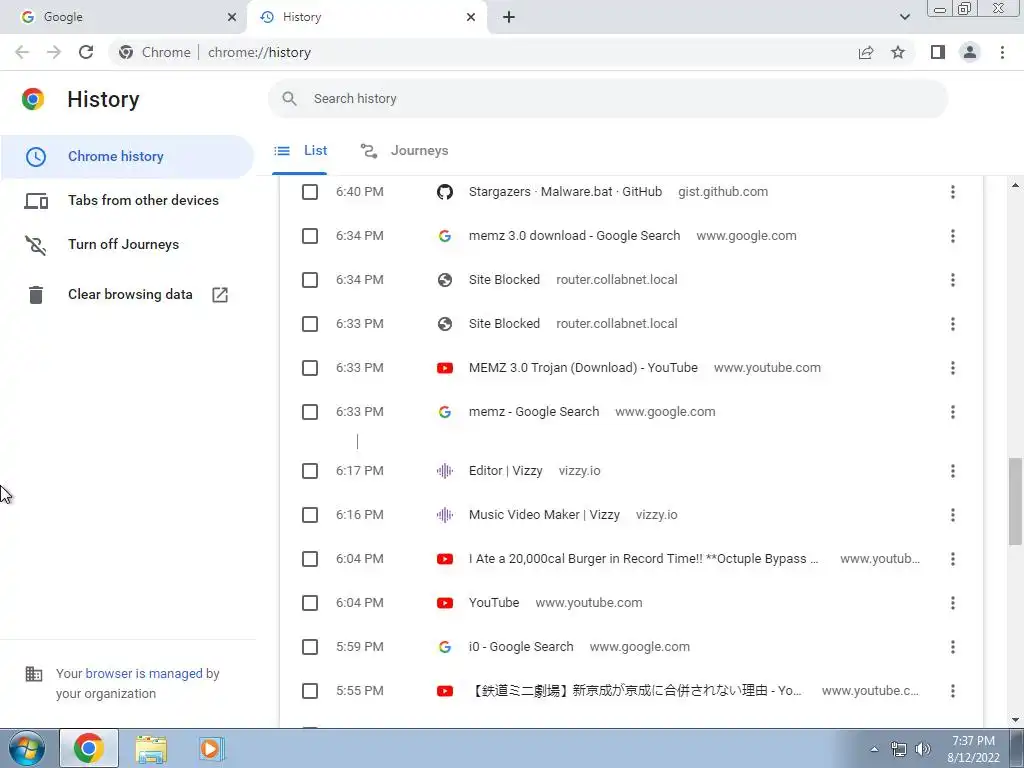Click Turn off Journeys in sidebar

click(127, 244)
